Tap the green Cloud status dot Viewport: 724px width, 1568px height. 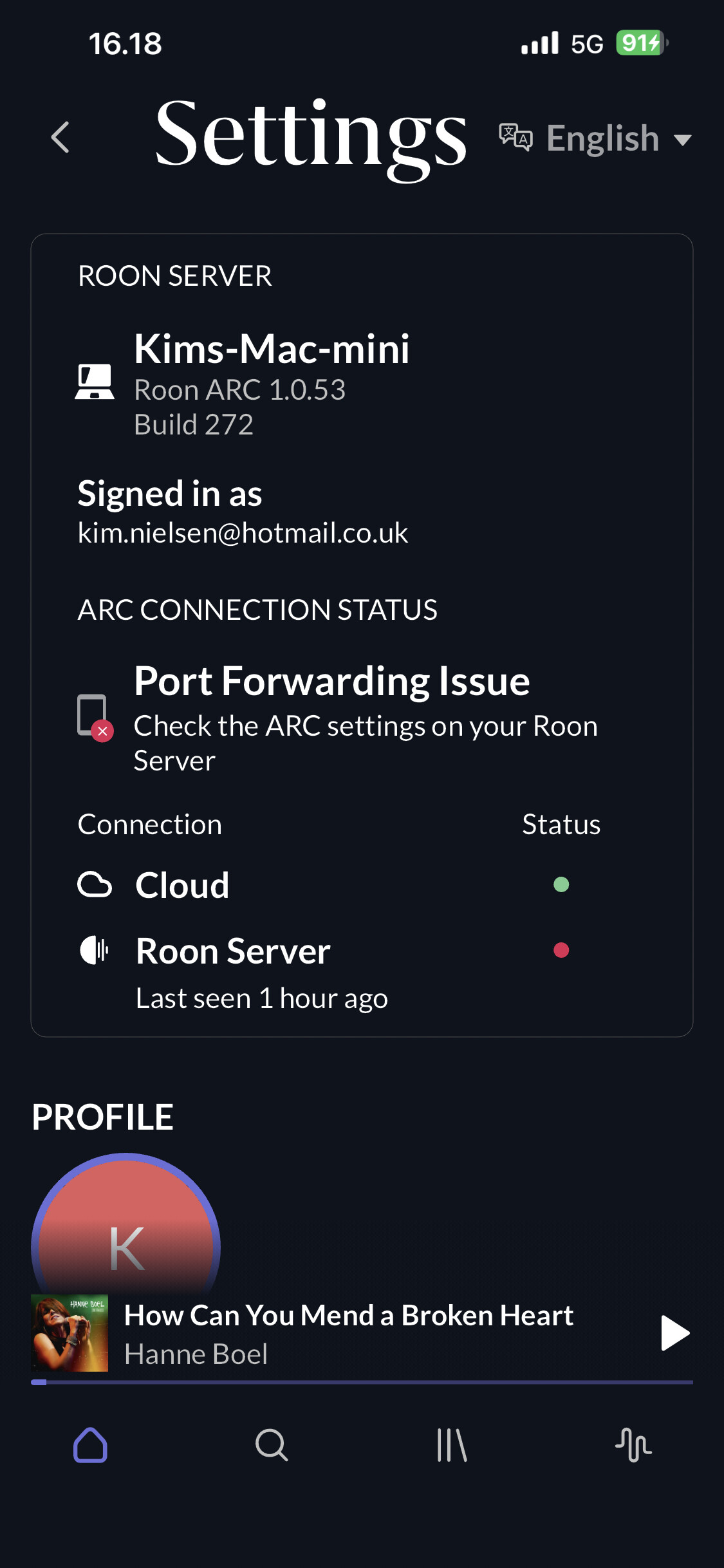561,884
